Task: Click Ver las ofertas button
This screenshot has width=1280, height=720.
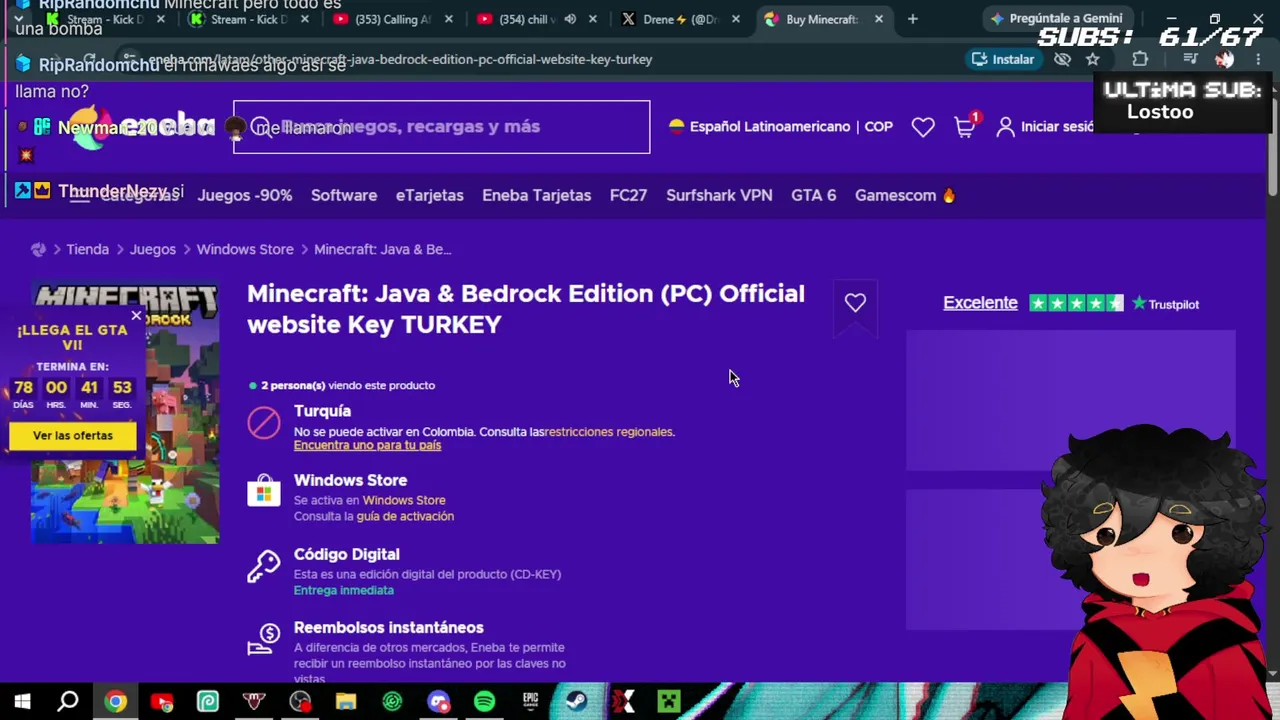Action: (73, 436)
